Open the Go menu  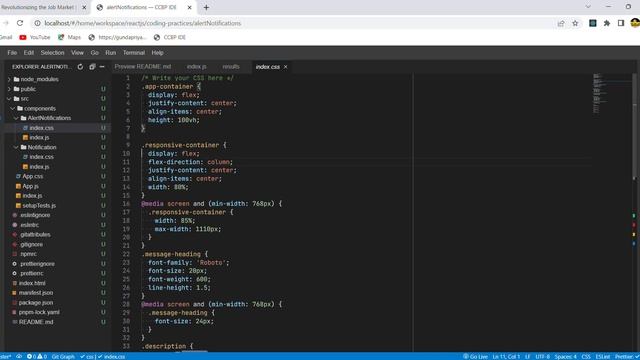[95, 53]
